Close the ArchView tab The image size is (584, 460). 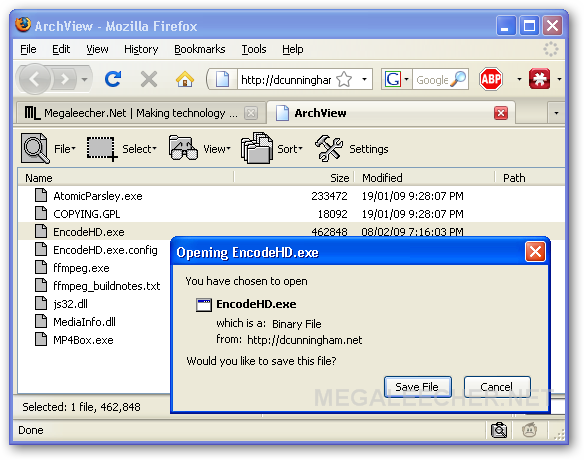[x=501, y=113]
